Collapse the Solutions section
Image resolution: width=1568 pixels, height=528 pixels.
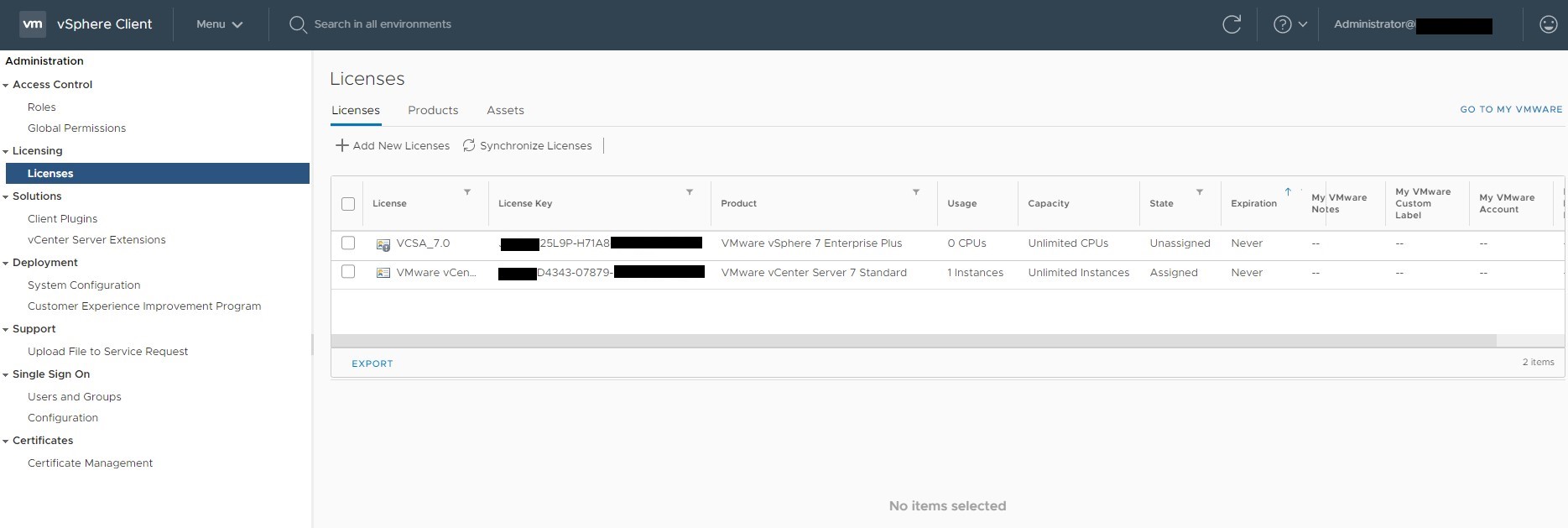[x=6, y=197]
